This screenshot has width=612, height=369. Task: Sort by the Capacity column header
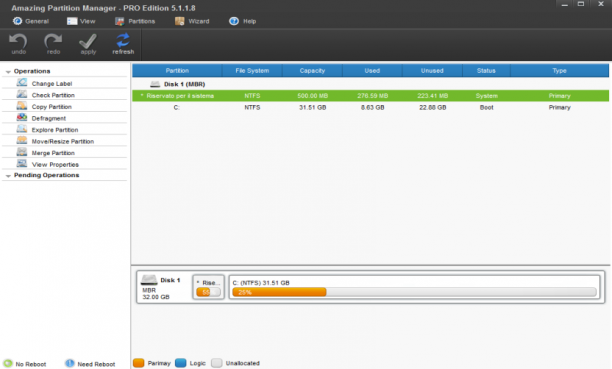tap(312, 71)
